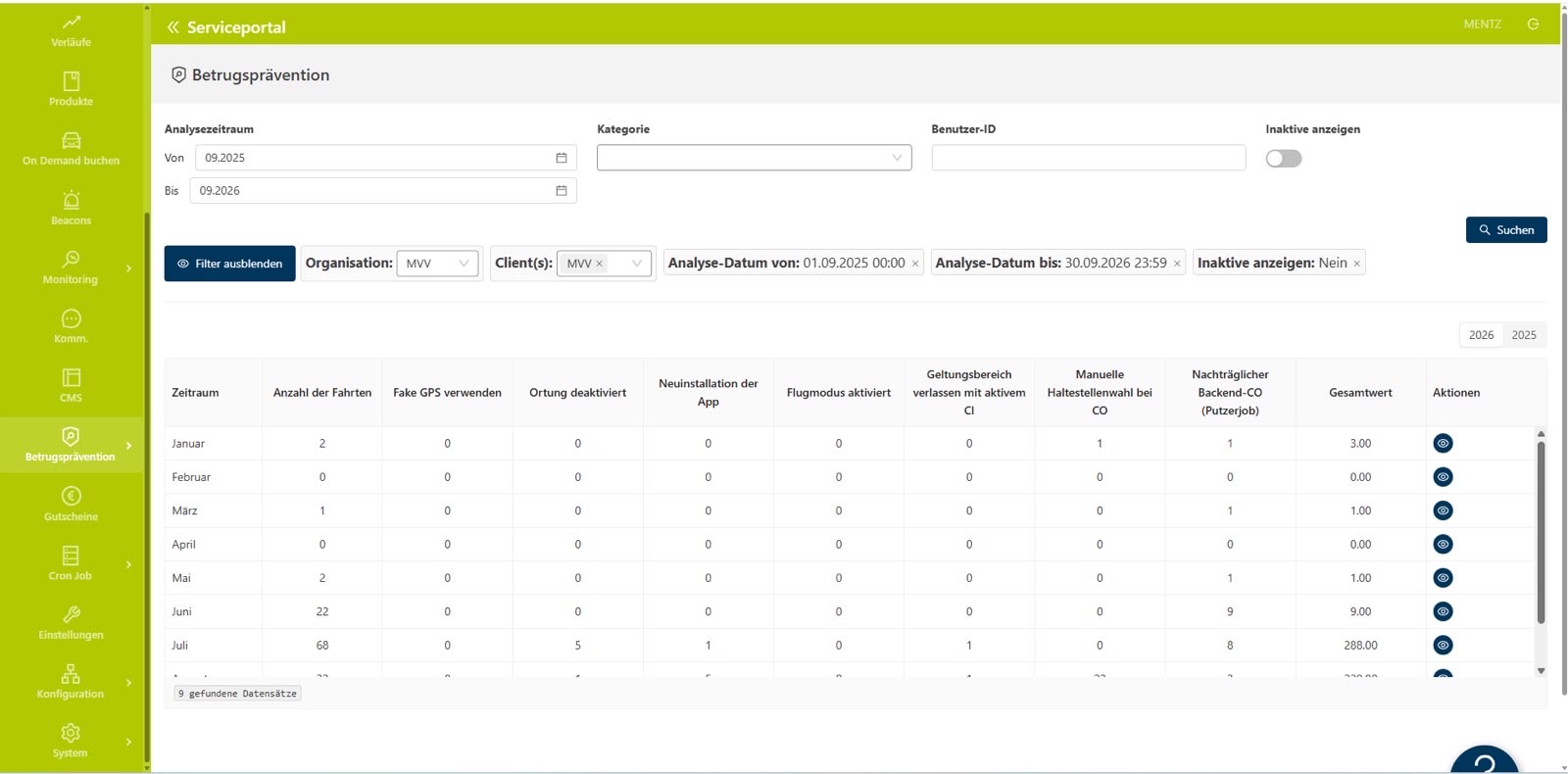View details for April row

(1443, 545)
